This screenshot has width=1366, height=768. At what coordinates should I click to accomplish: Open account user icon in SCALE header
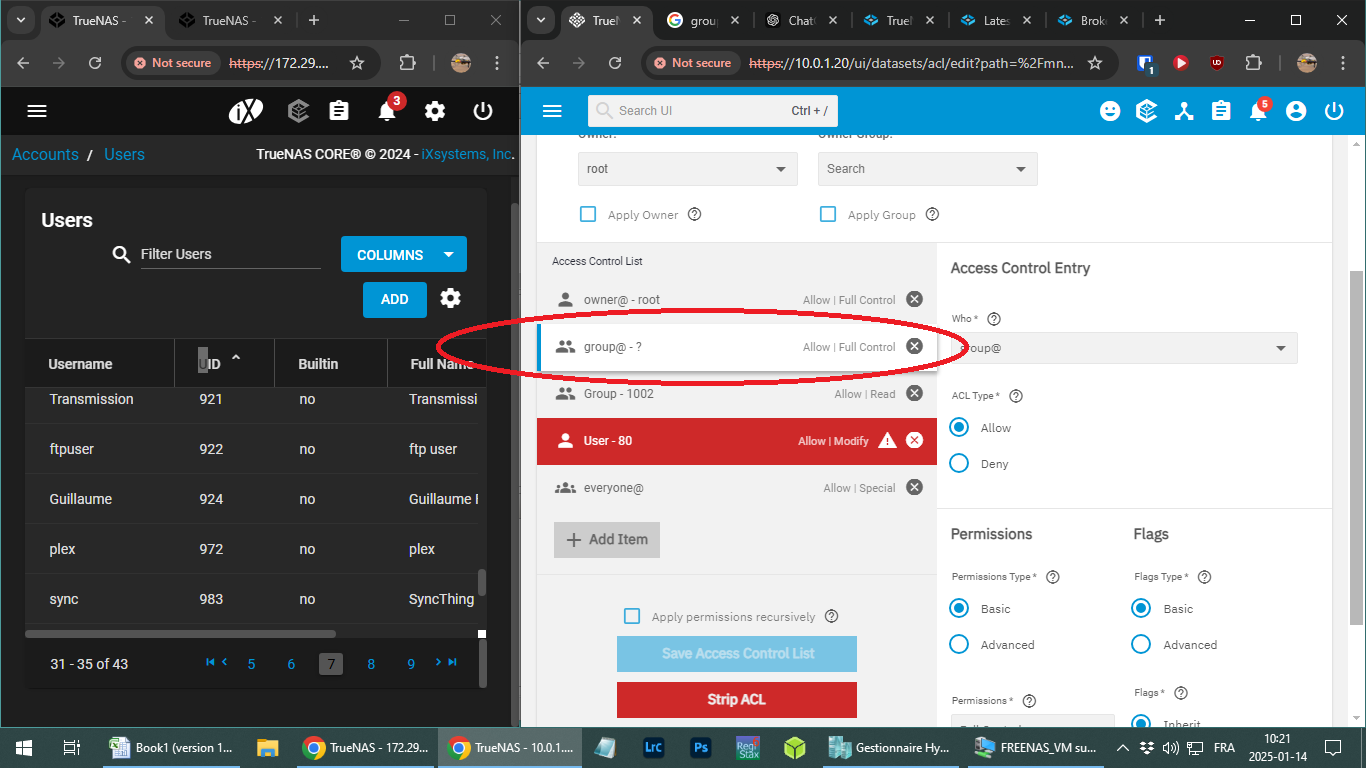pyautogui.click(x=1296, y=111)
